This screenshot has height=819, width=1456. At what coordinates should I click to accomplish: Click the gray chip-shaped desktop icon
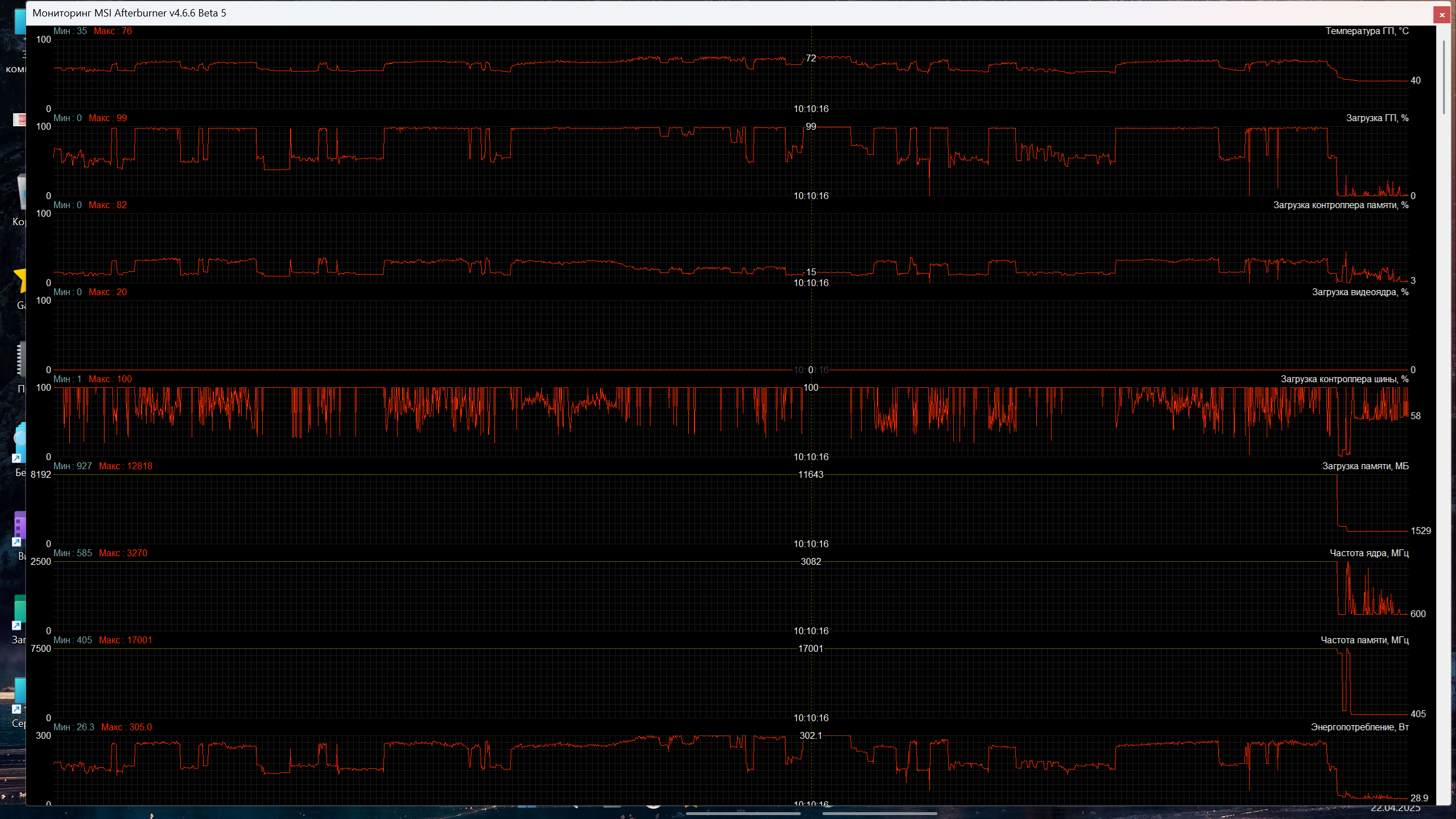point(21,359)
